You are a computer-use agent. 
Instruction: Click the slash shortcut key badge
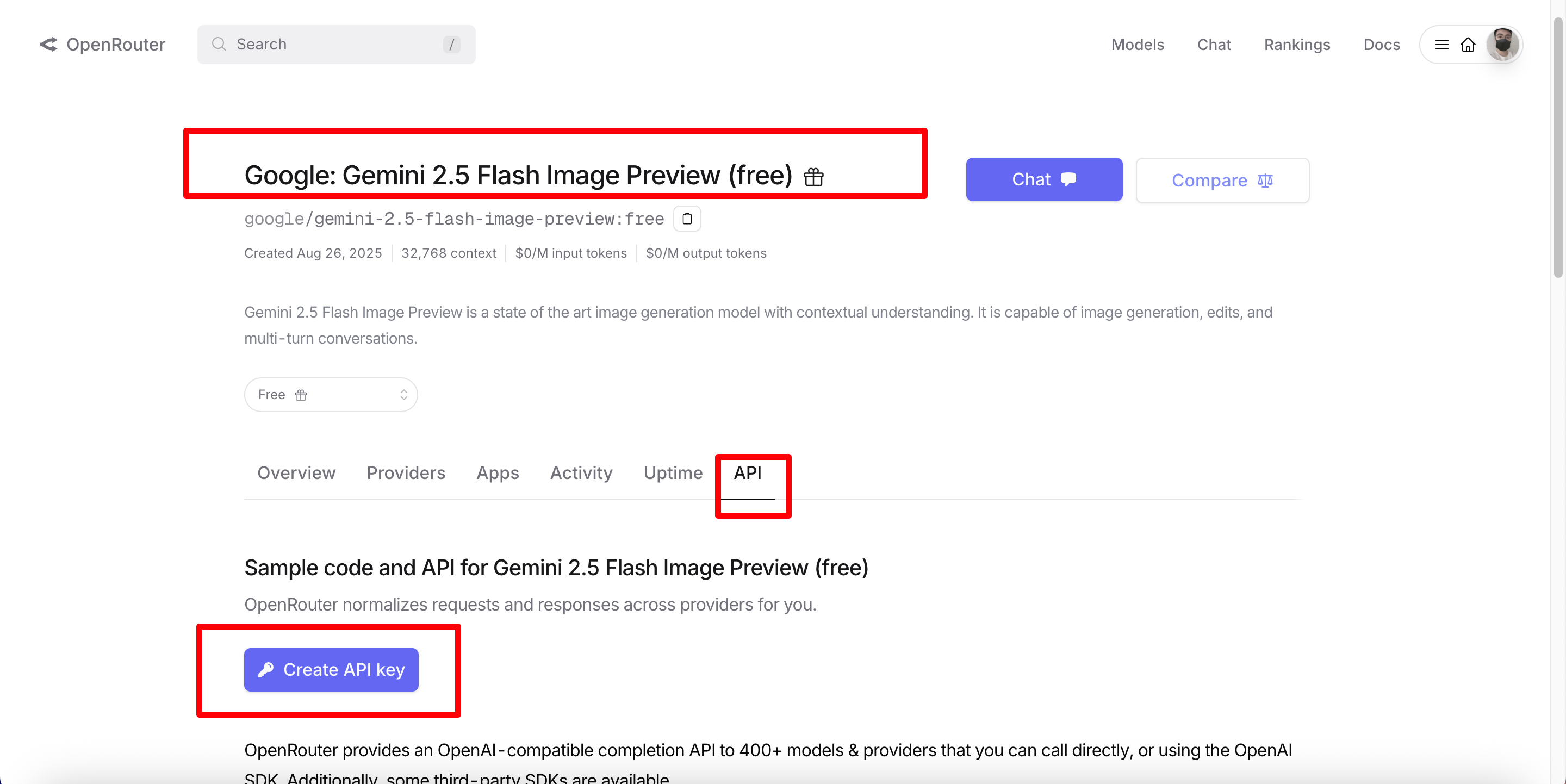(451, 45)
